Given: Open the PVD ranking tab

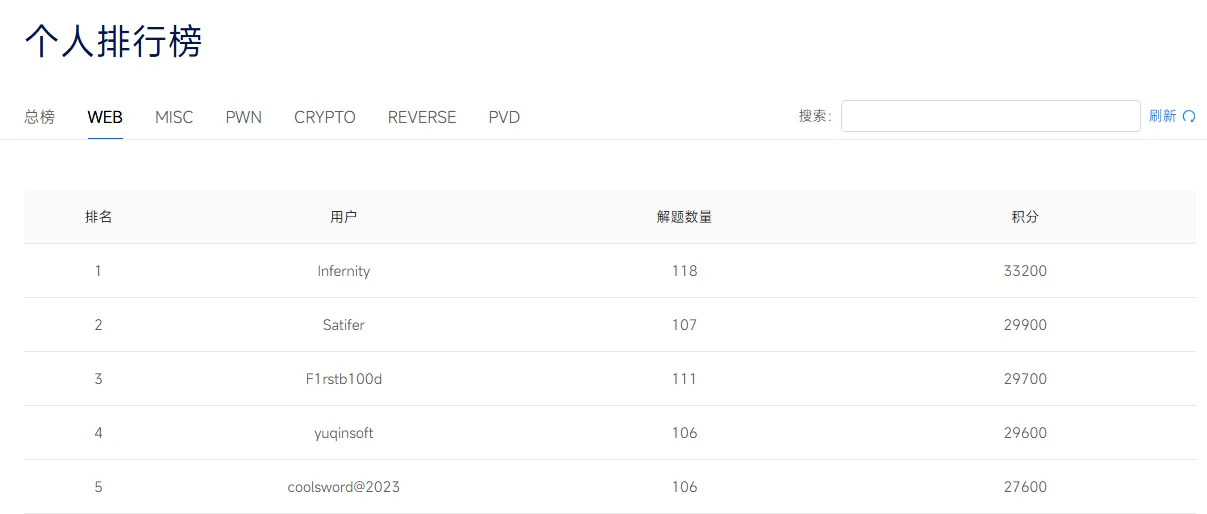Looking at the screenshot, I should 504,117.
